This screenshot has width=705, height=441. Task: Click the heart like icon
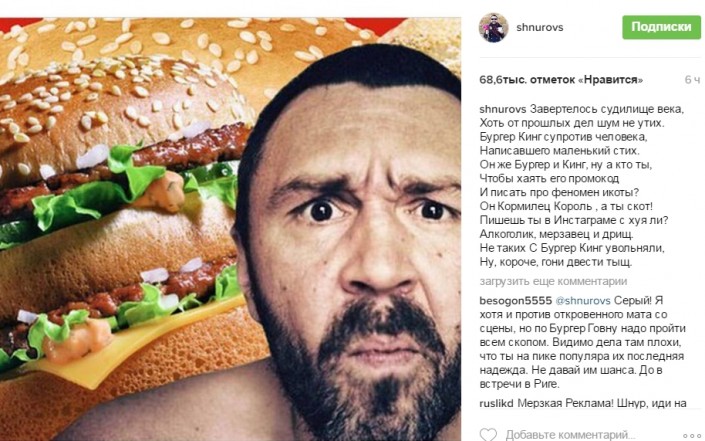click(x=488, y=434)
